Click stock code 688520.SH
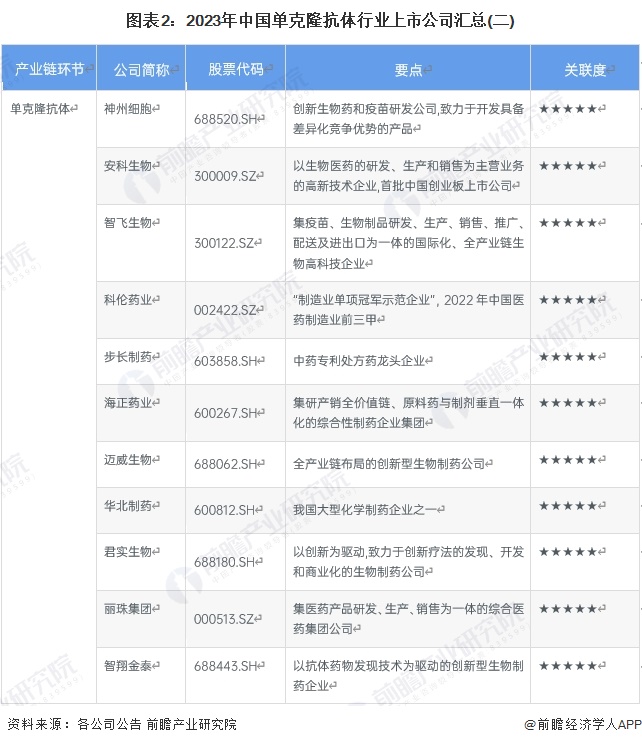 point(225,119)
